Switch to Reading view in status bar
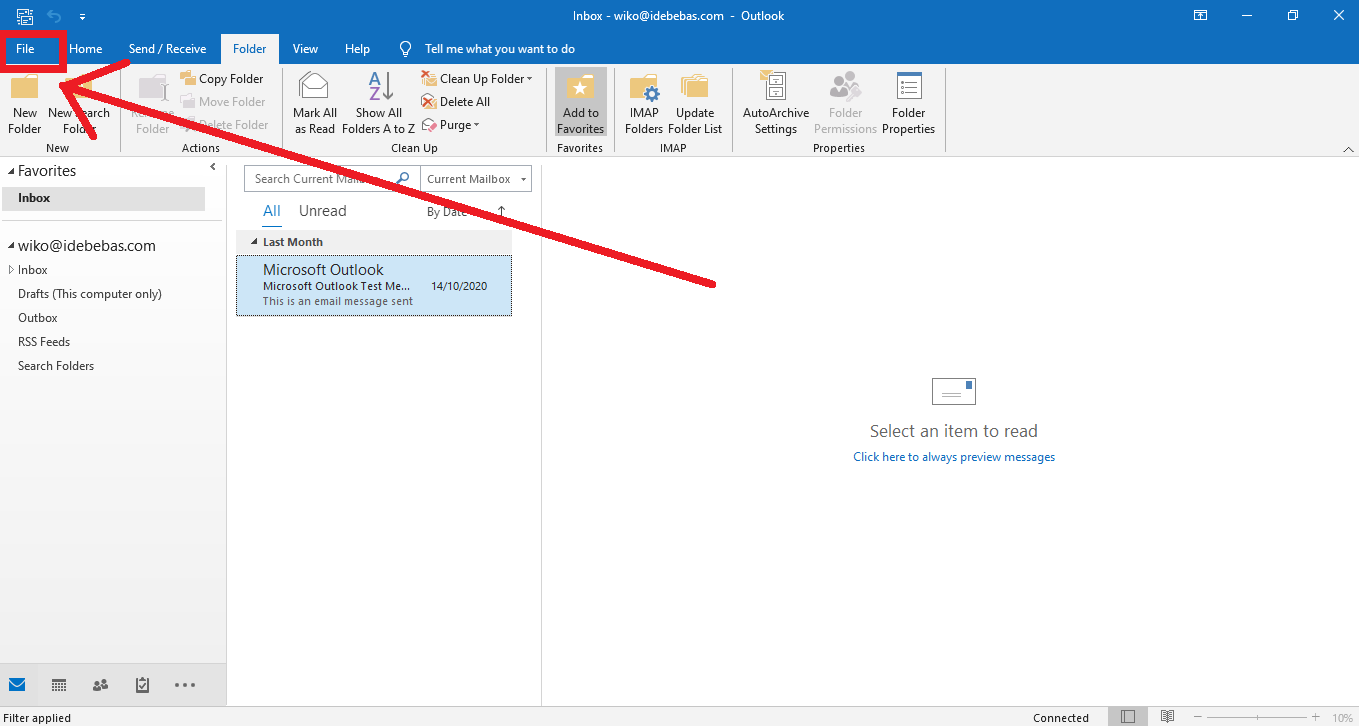Image resolution: width=1359 pixels, height=726 pixels. (1167, 717)
